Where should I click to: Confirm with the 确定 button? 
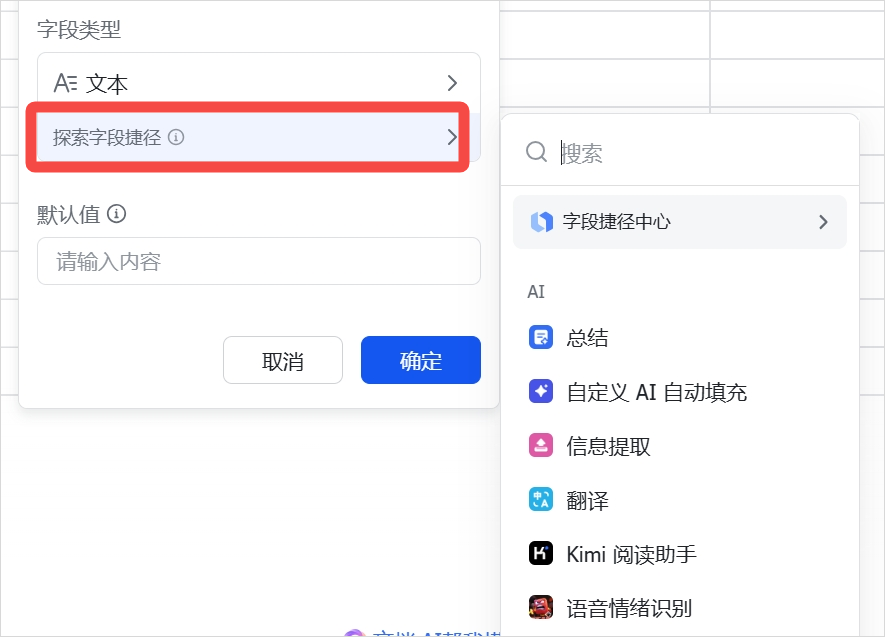tap(420, 361)
